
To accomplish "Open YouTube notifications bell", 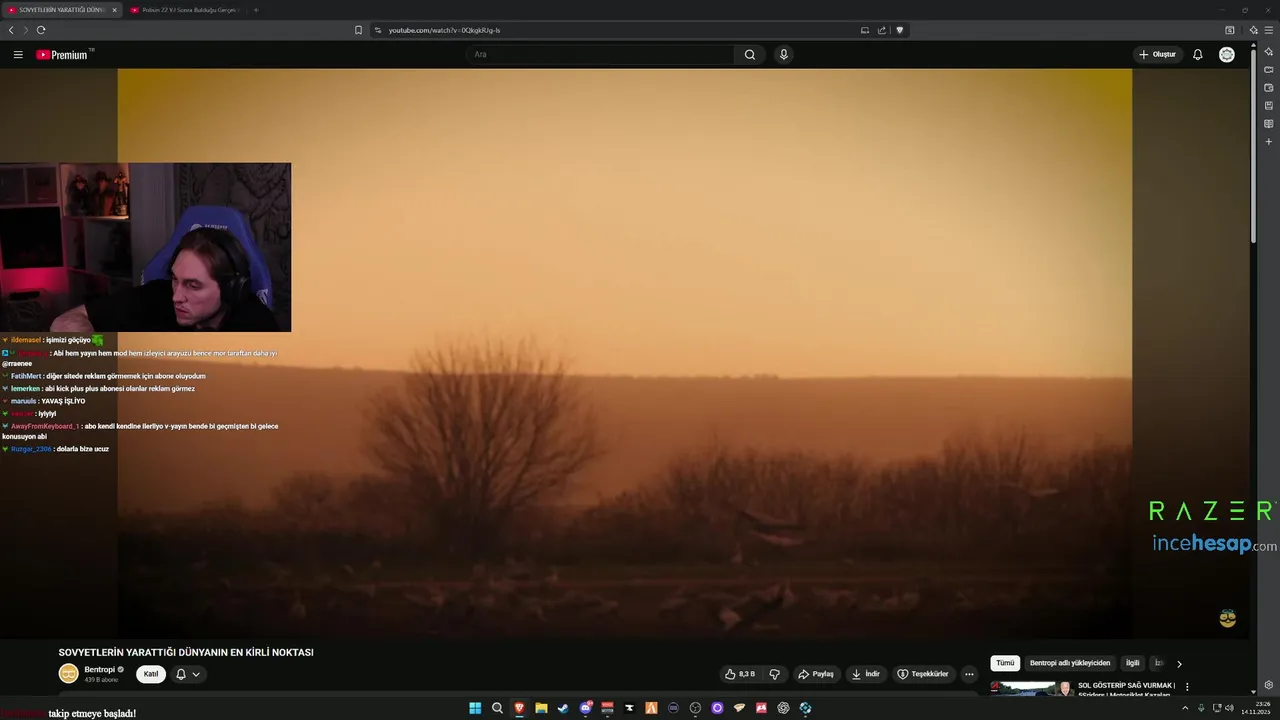I will click(x=1197, y=55).
